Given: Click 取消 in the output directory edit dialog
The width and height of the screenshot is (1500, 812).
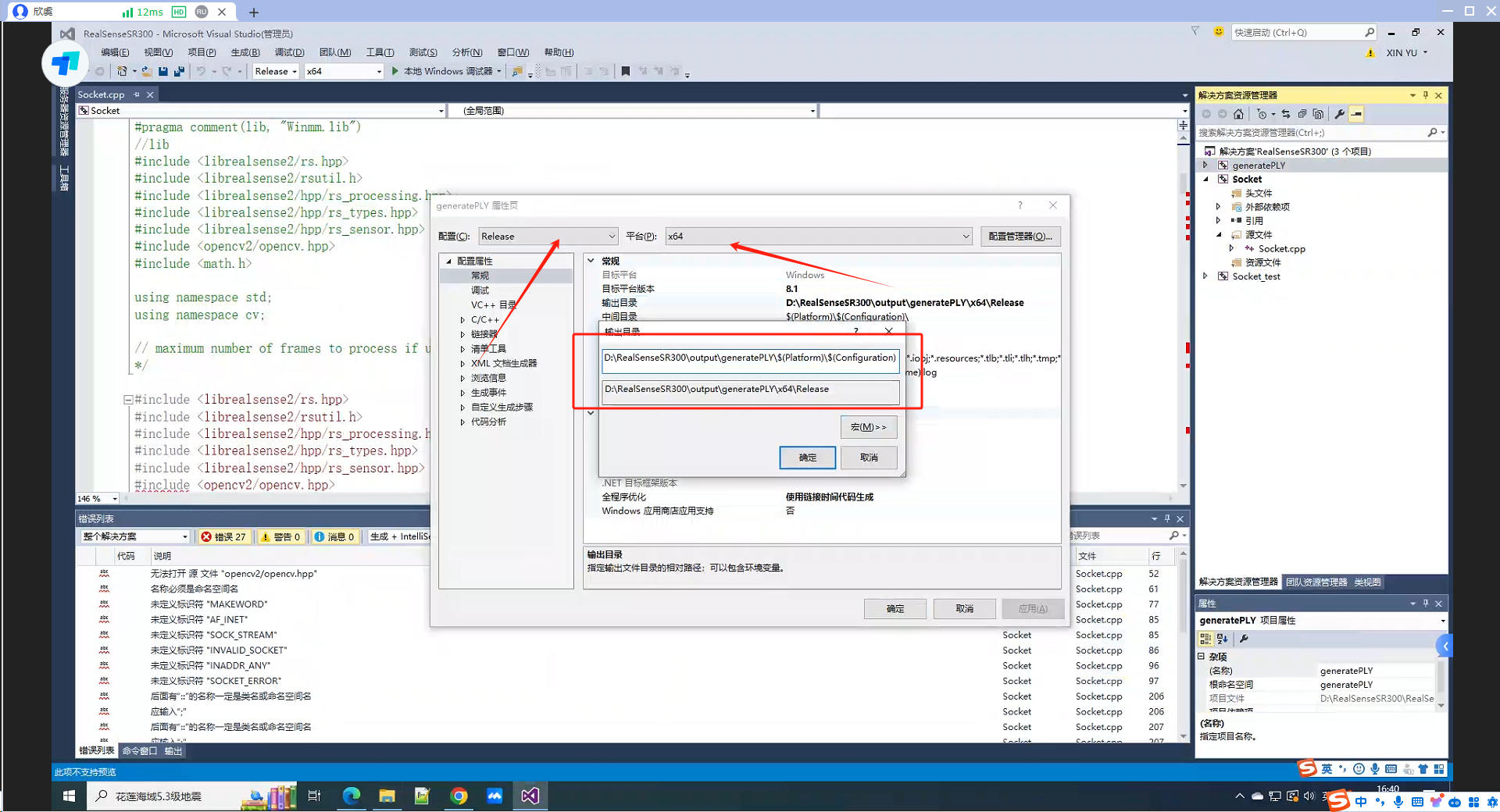Looking at the screenshot, I should click(869, 458).
